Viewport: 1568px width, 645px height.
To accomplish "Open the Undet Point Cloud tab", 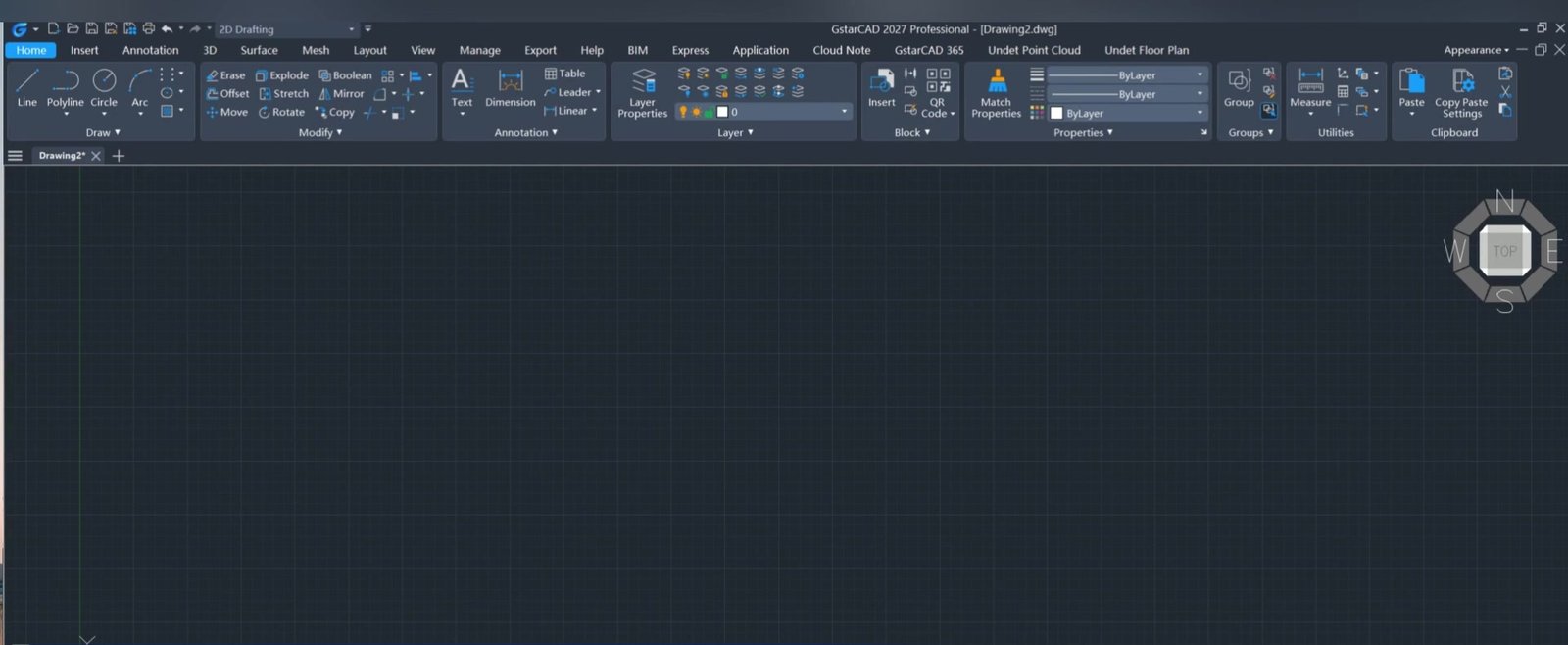I will point(1034,50).
